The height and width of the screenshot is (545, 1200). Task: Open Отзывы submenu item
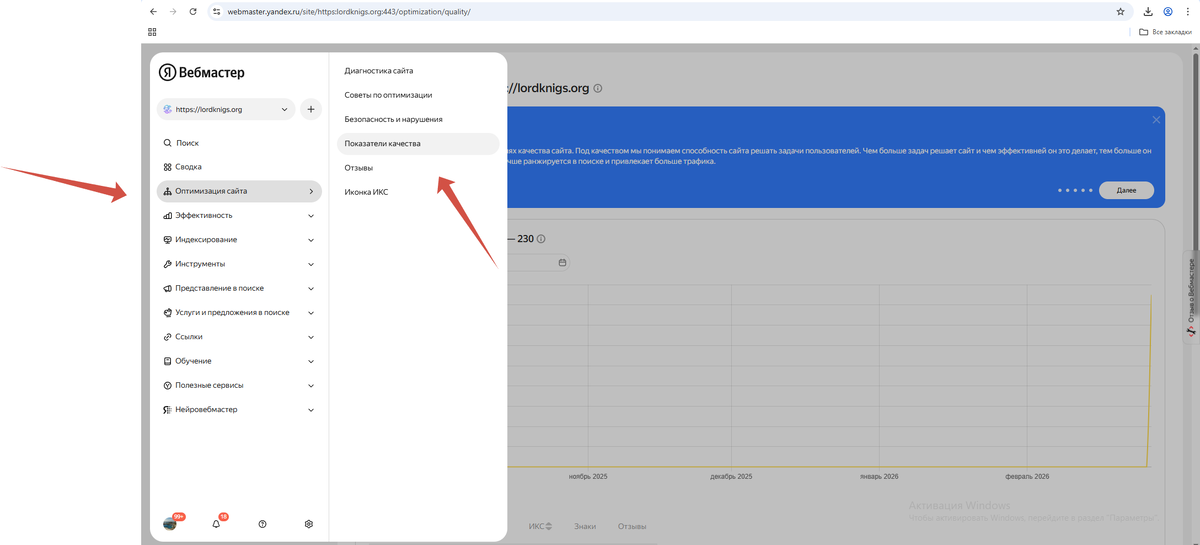[x=418, y=168]
